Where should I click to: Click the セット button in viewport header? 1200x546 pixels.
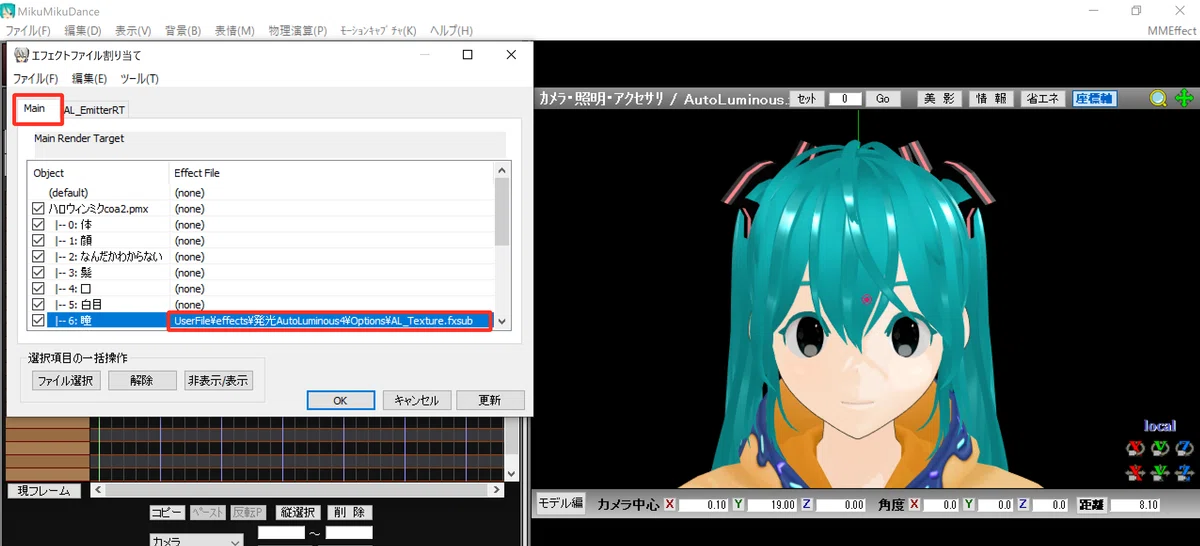(808, 99)
